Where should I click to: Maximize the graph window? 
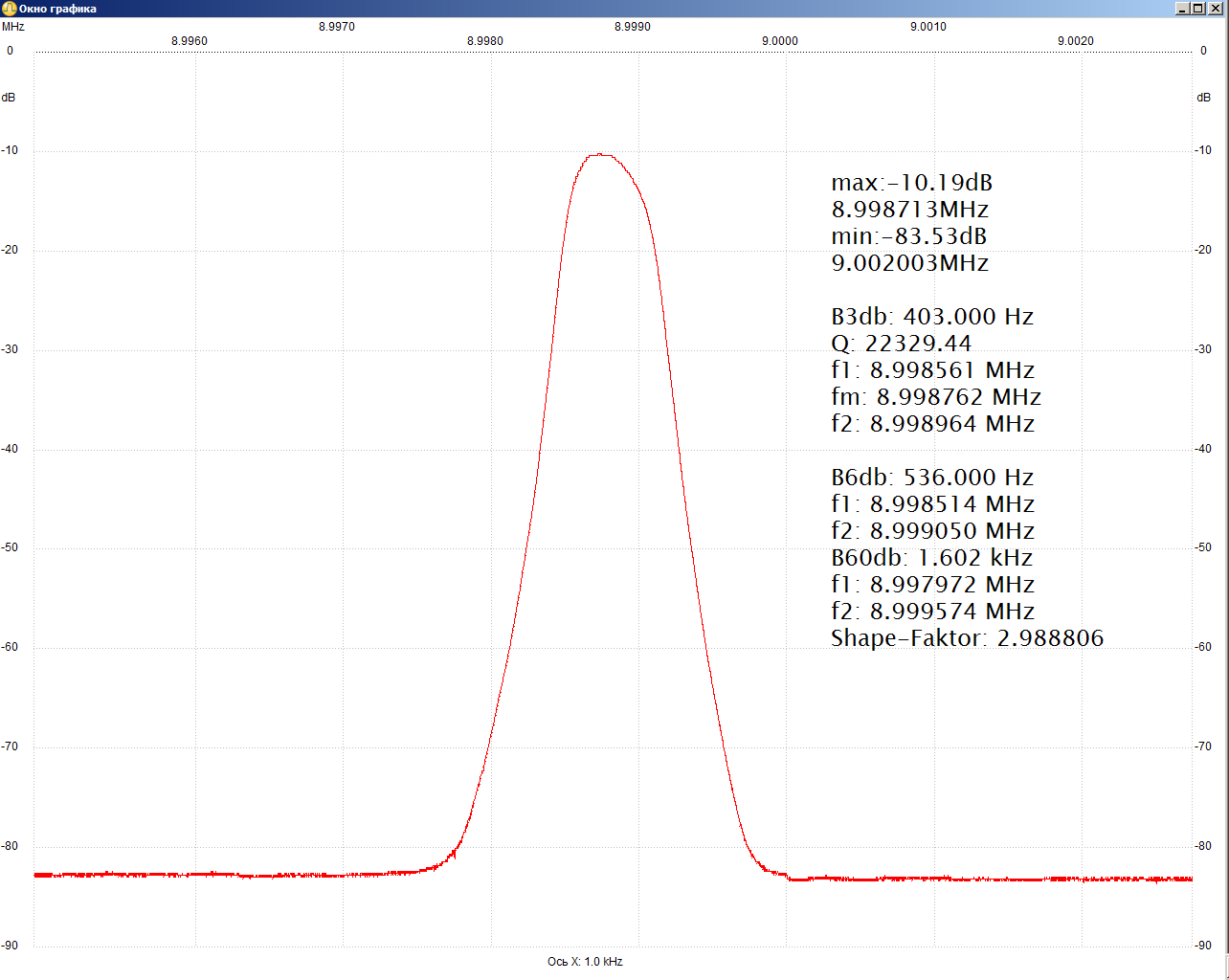click(1198, 9)
